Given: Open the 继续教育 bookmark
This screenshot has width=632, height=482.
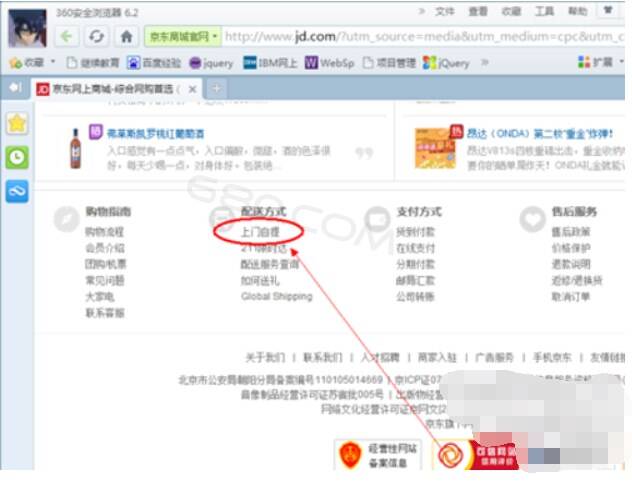Looking at the screenshot, I should 93,63.
